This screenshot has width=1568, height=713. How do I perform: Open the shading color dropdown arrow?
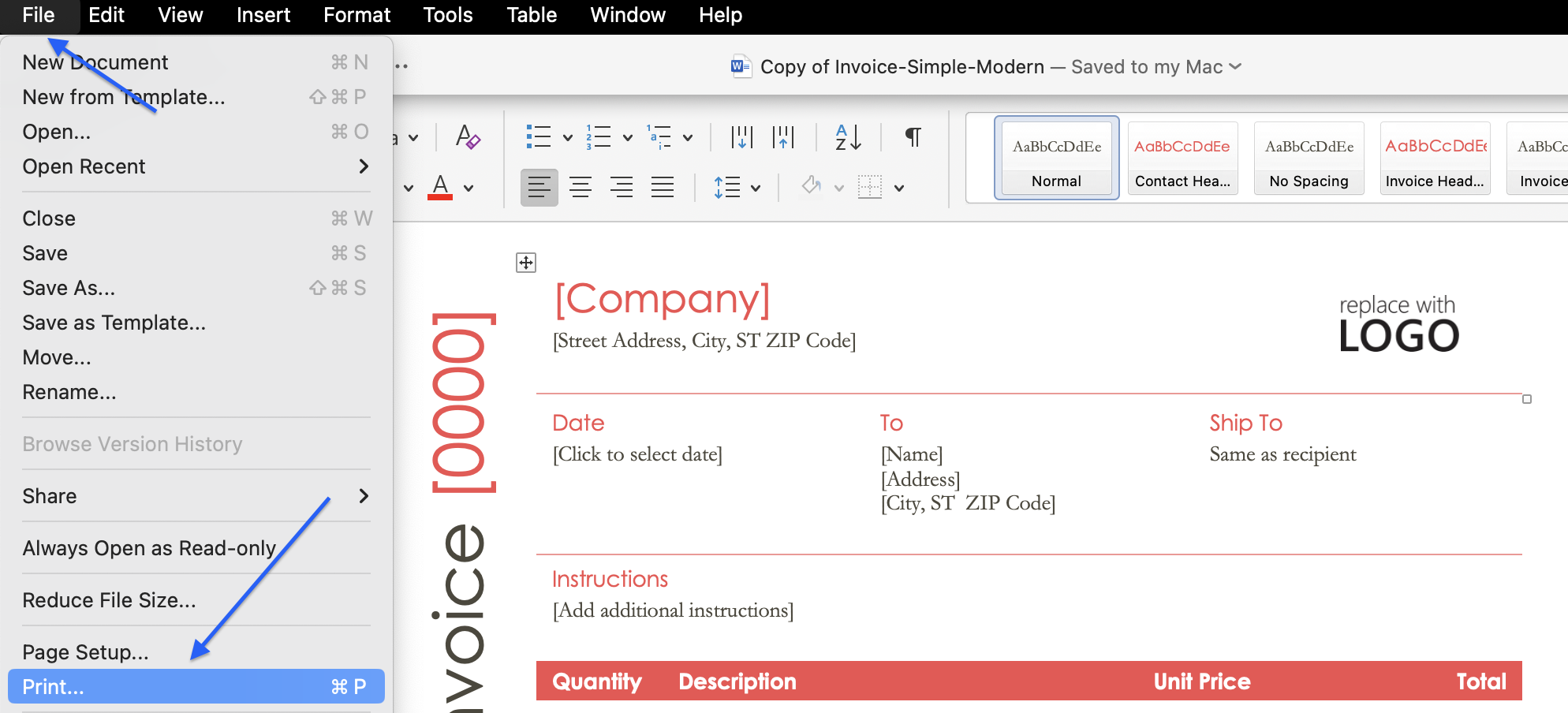[x=839, y=189]
